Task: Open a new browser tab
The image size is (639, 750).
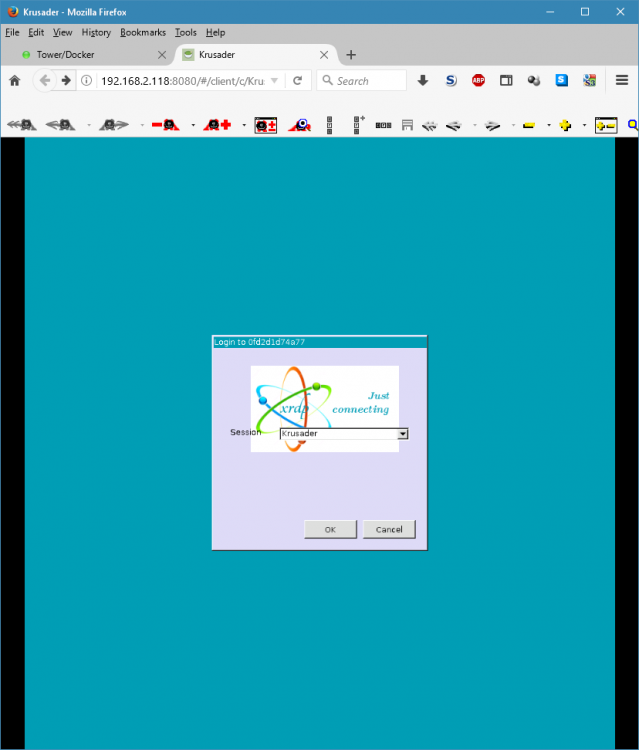Action: [x=351, y=55]
